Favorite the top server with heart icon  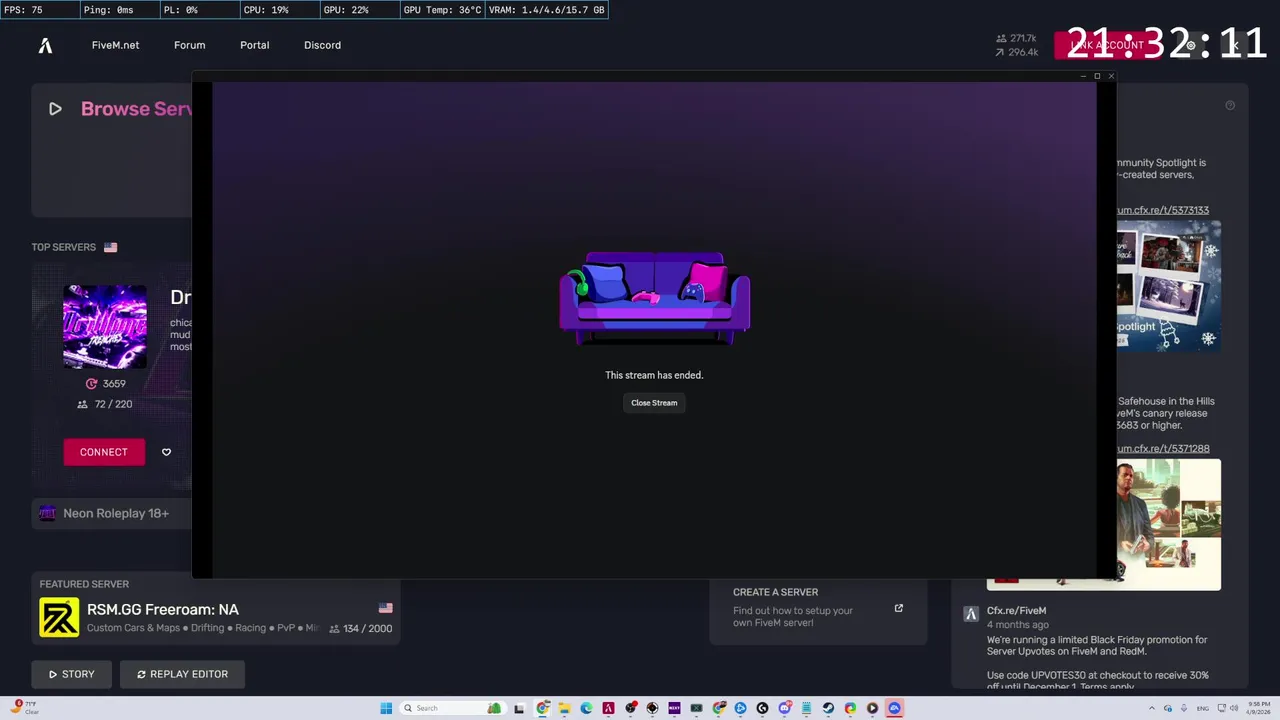click(166, 452)
